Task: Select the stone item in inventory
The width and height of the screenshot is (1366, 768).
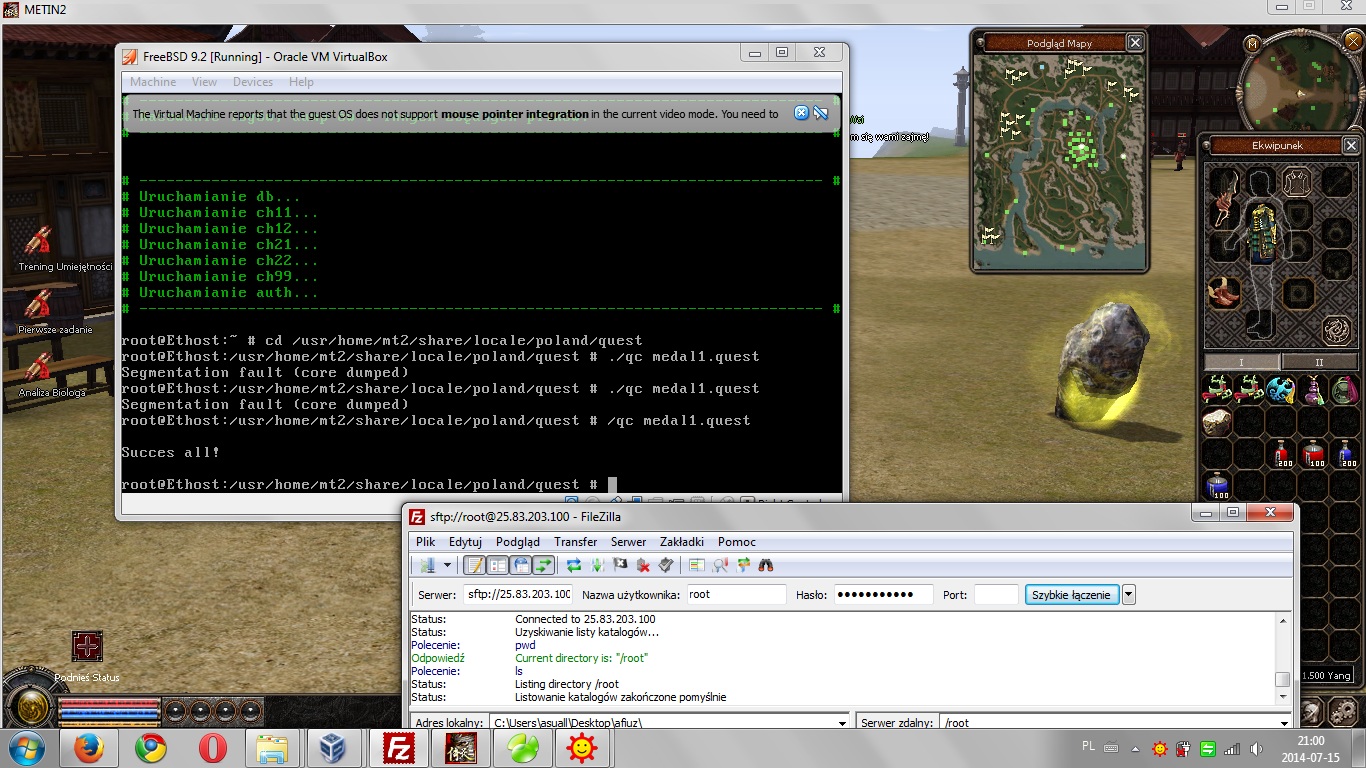Action: [x=1217, y=423]
